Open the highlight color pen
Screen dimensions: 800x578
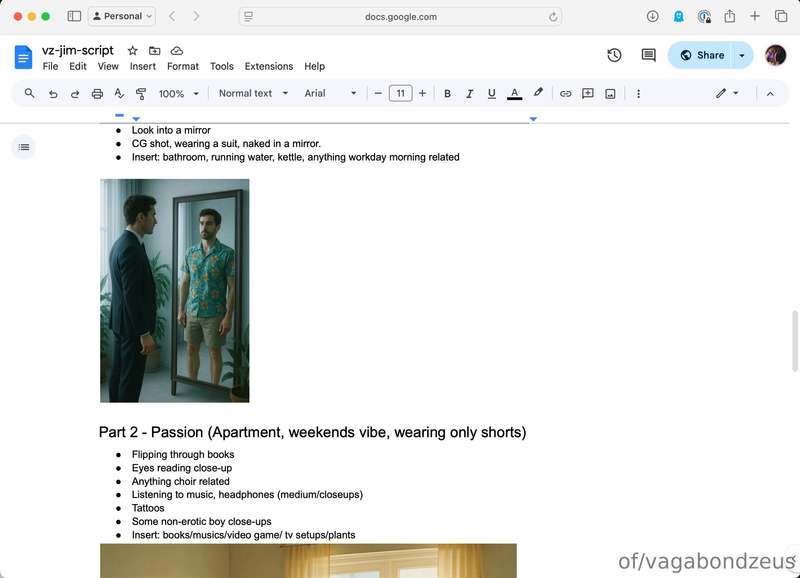538,93
